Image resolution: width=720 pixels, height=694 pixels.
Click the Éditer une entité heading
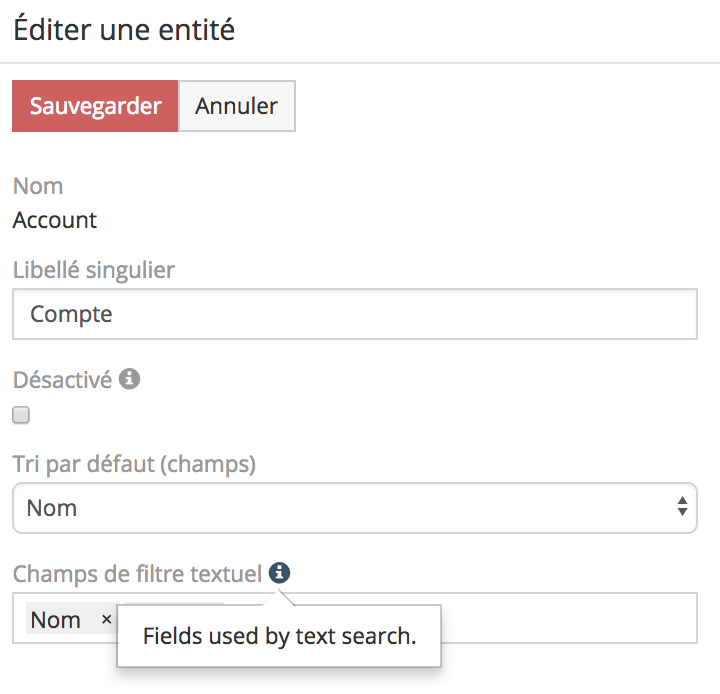point(124,30)
